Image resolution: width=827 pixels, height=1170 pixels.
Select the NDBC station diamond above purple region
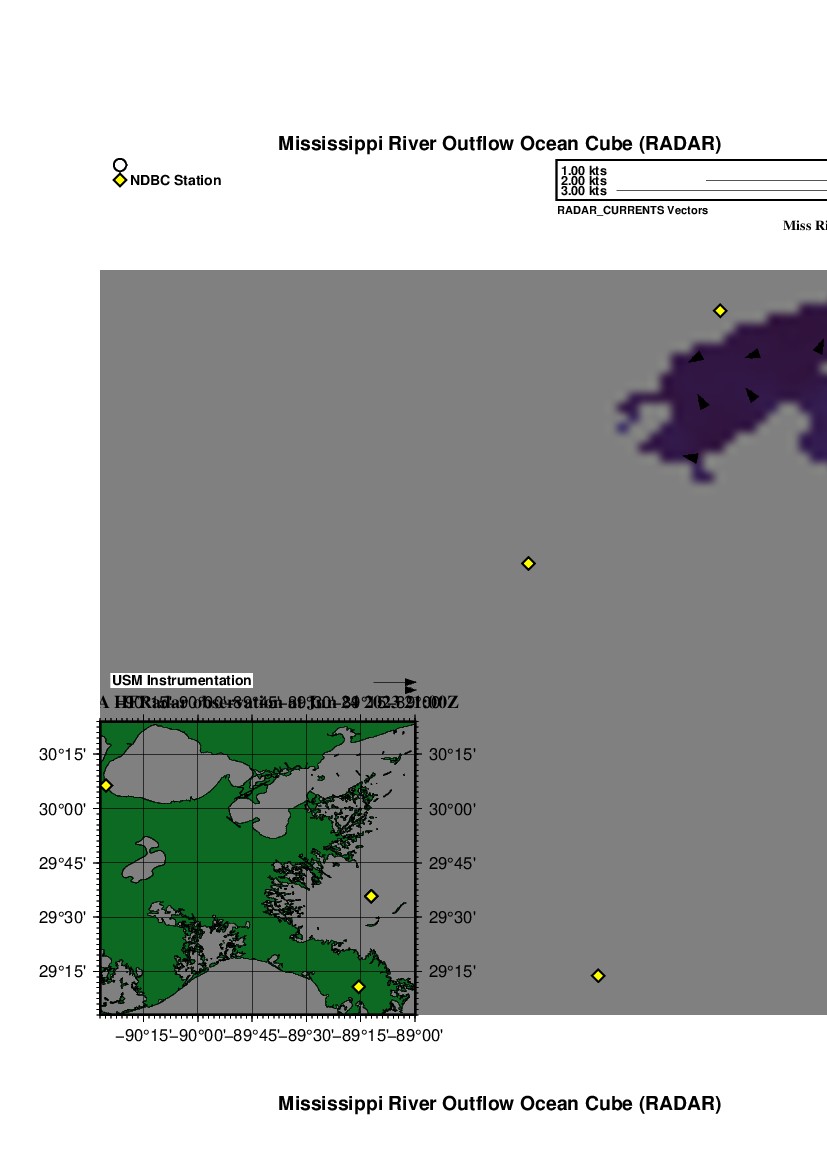(719, 311)
